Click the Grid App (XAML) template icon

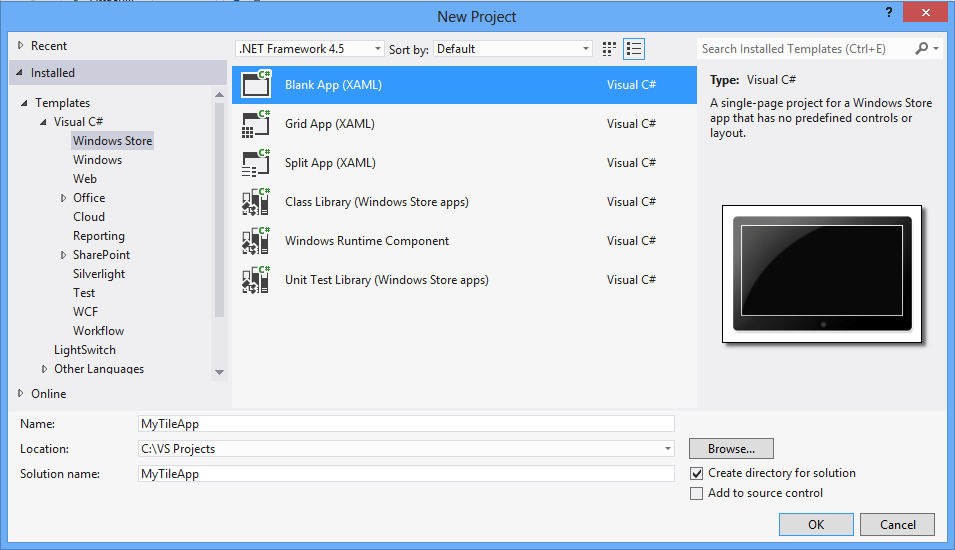coord(256,124)
